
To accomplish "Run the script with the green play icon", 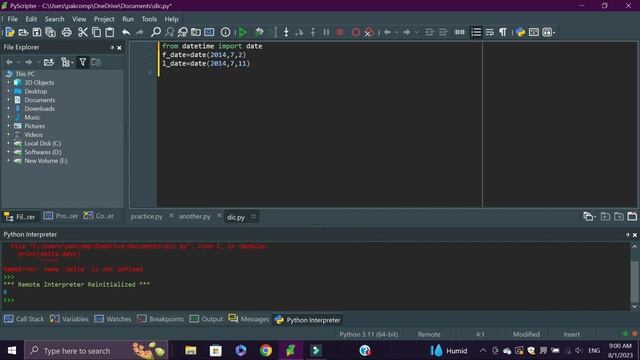I will click(242, 32).
